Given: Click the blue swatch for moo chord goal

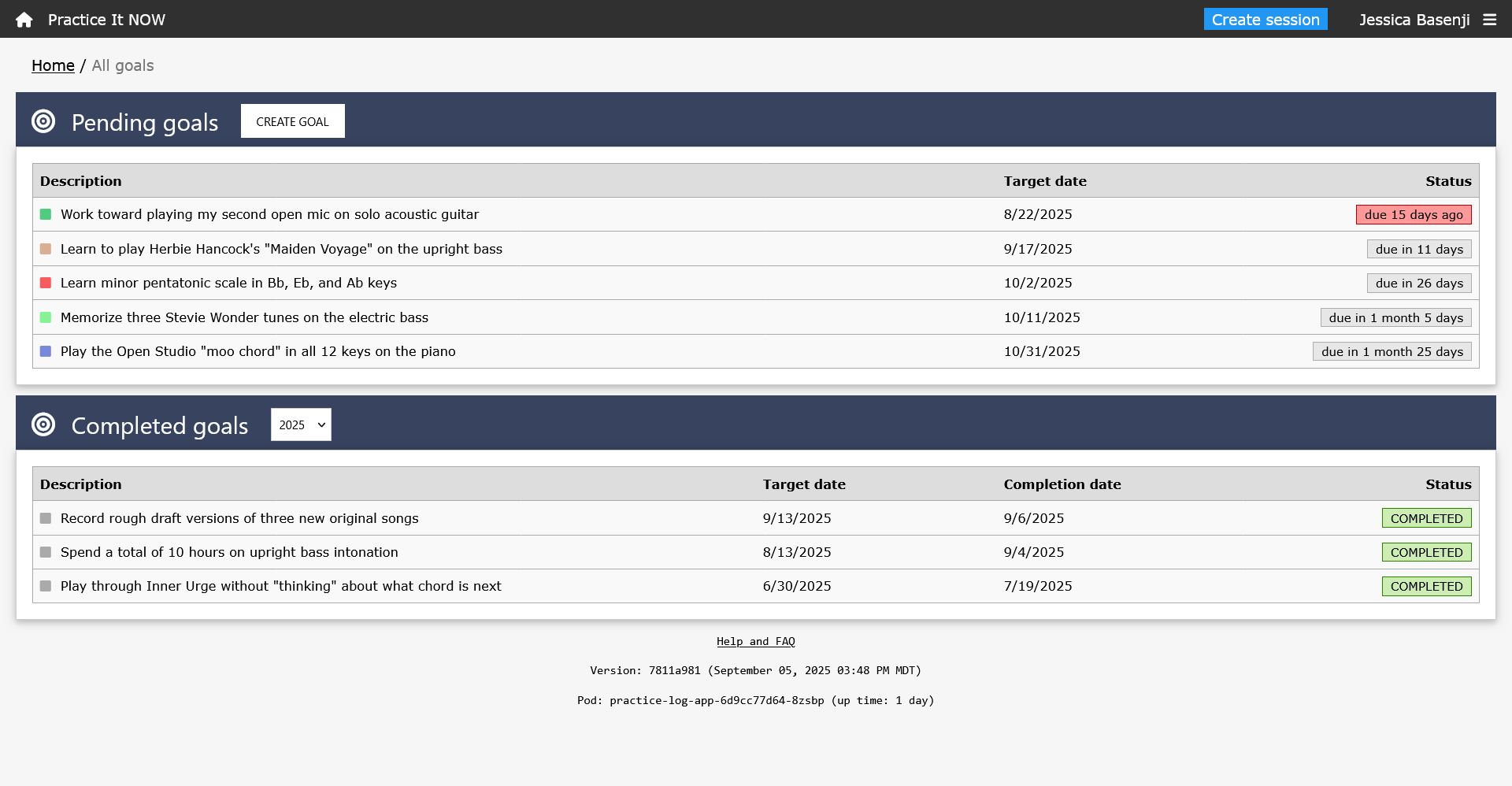Looking at the screenshot, I should [46, 351].
